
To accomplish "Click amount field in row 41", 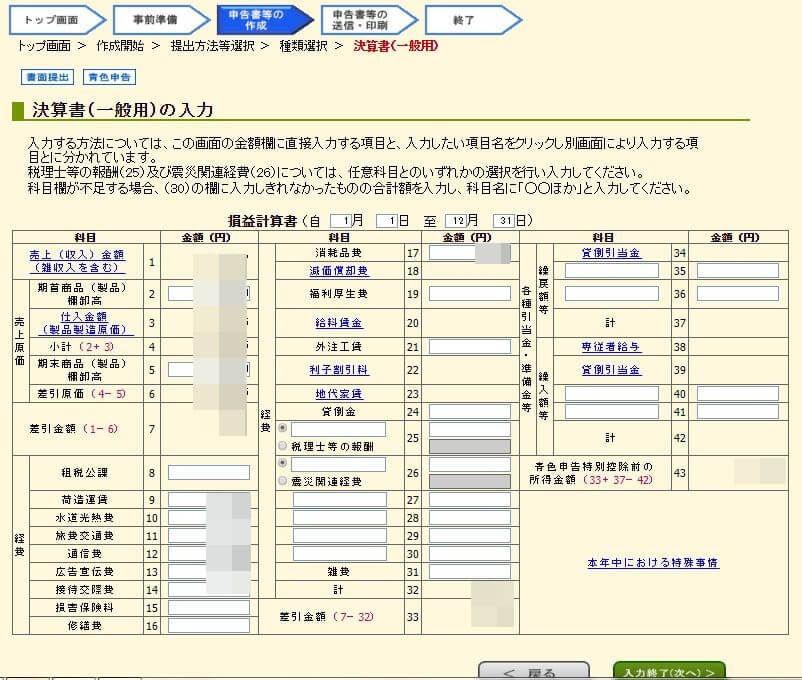I will click(738, 411).
